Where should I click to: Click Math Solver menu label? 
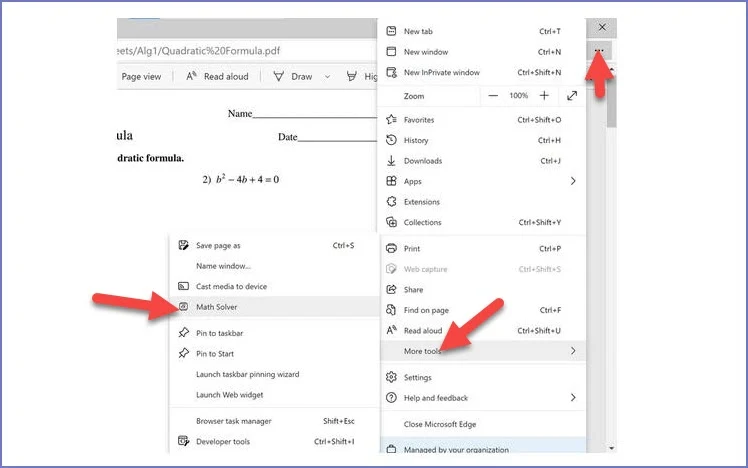(217, 307)
